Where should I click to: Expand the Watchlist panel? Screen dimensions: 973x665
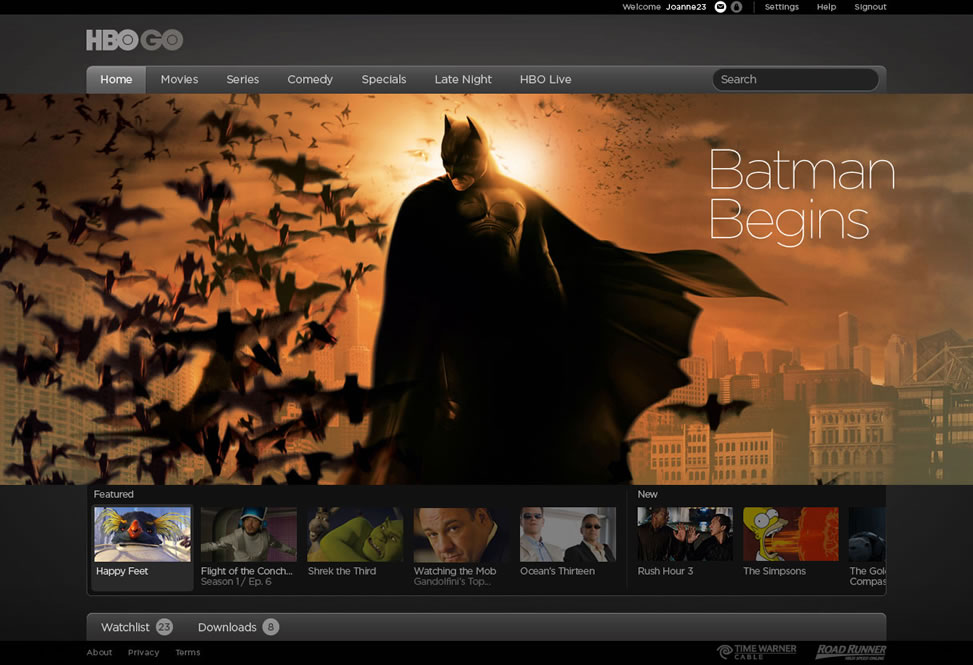tap(125, 627)
